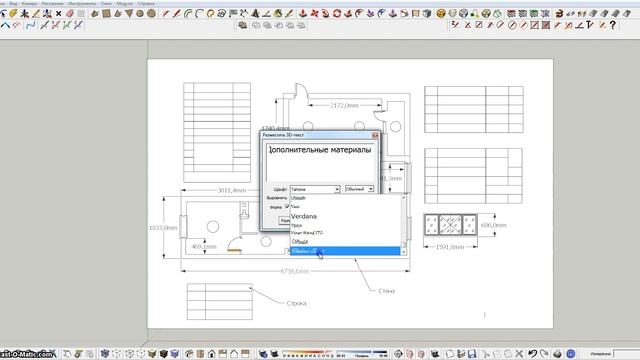The width and height of the screenshot is (640, 360).
Task: Toggle the Форма checkbox in 3D text dialog
Action: click(287, 207)
